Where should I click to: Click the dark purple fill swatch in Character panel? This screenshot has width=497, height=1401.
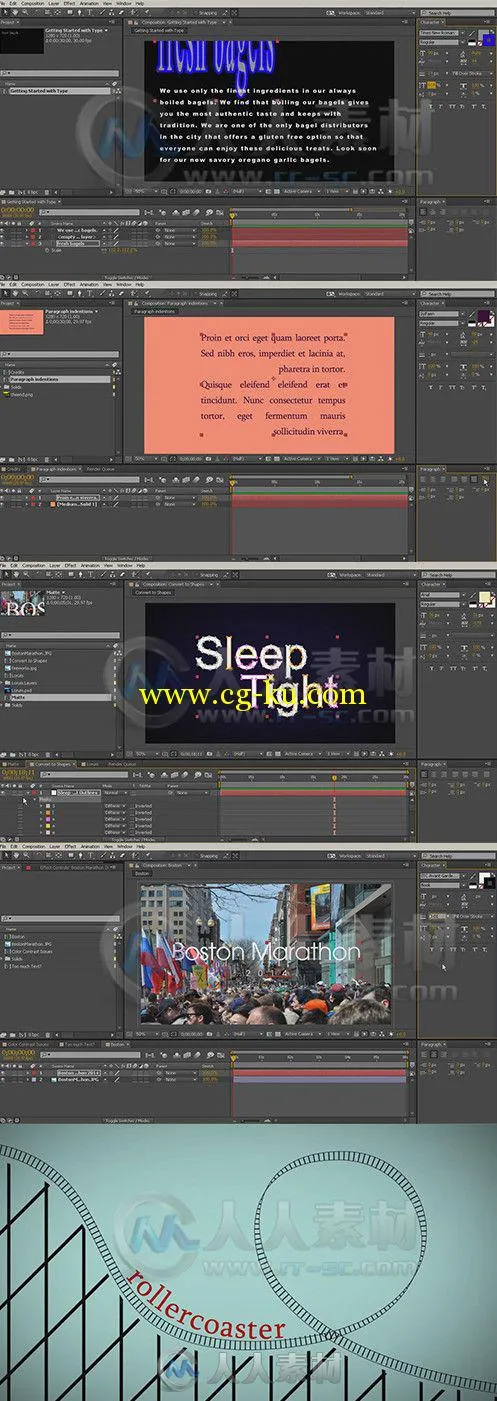(x=485, y=317)
